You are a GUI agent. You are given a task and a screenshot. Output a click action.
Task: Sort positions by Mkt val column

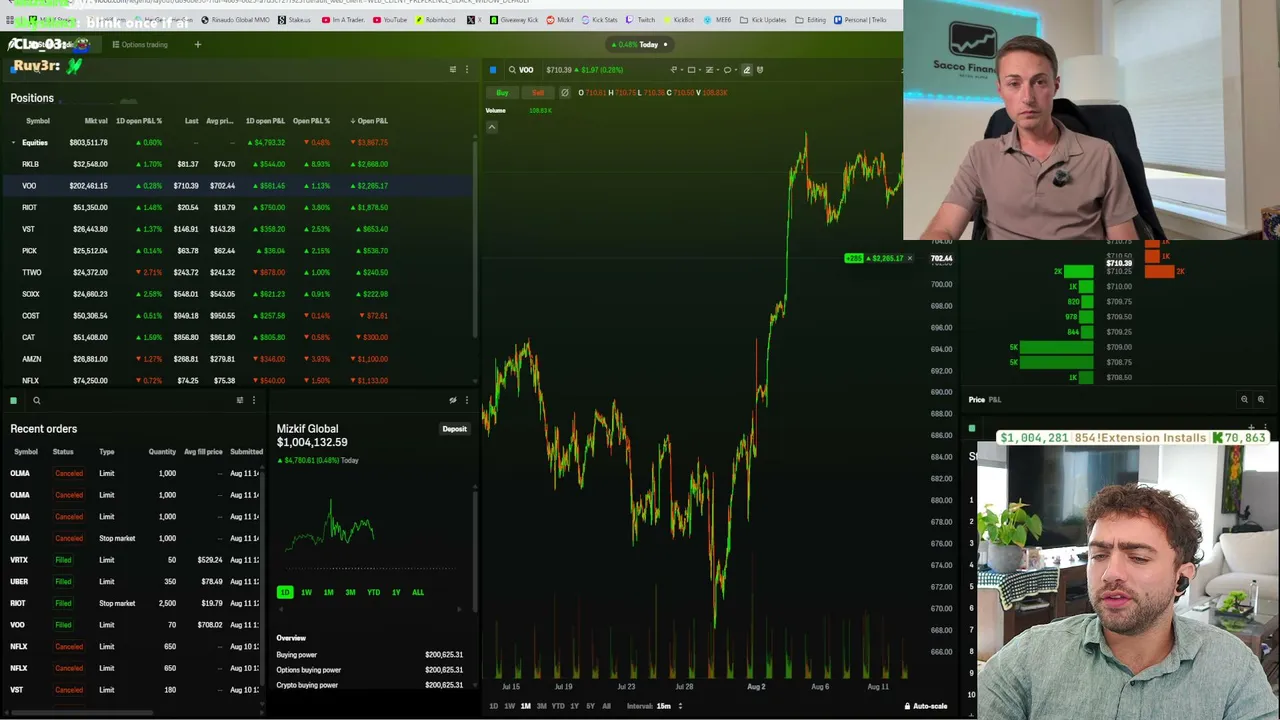click(96, 121)
